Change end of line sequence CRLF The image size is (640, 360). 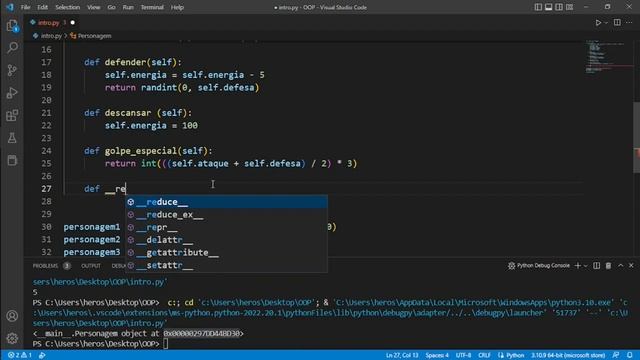tap(484, 355)
